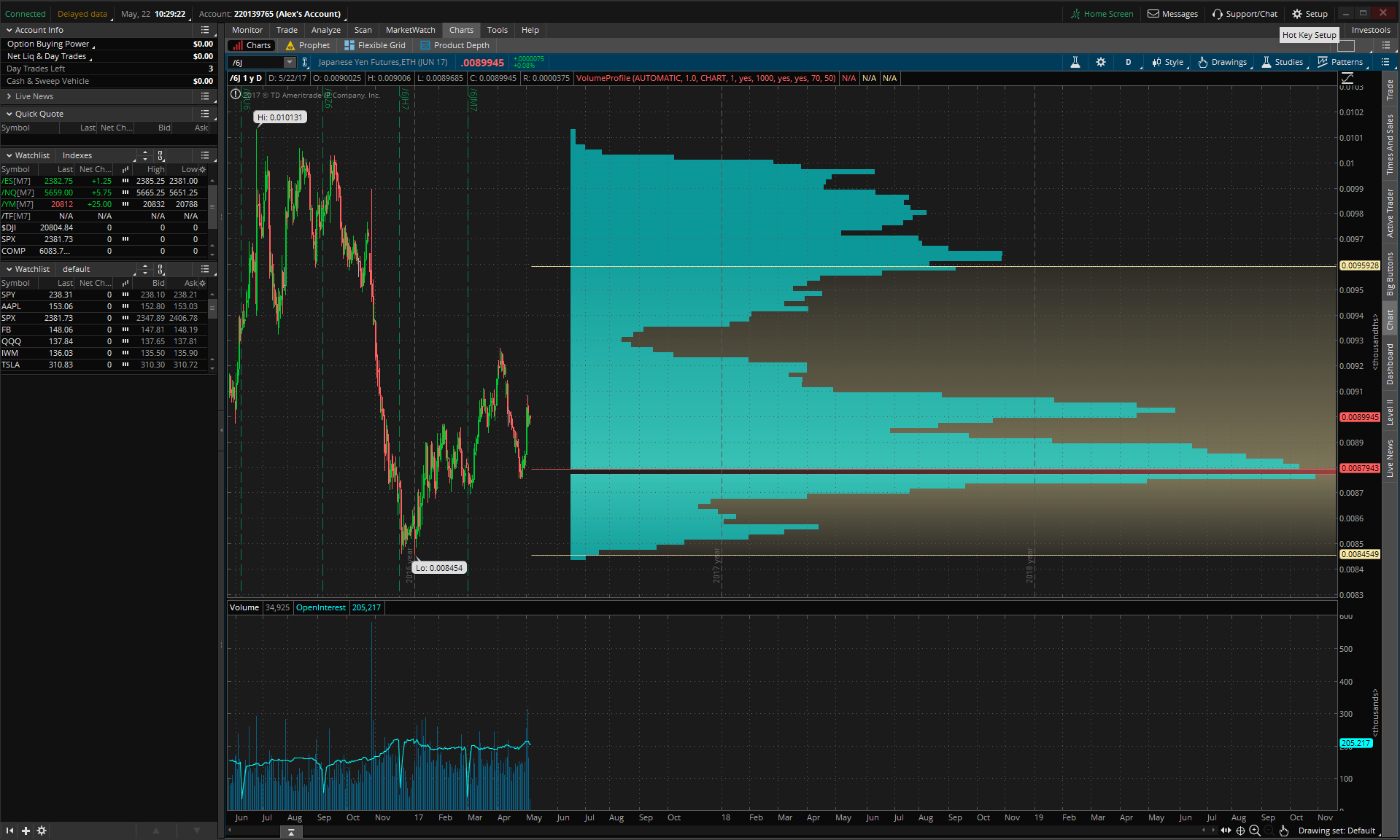Open the Messages envelope
The width and height of the screenshot is (1400, 840).
(x=1172, y=14)
